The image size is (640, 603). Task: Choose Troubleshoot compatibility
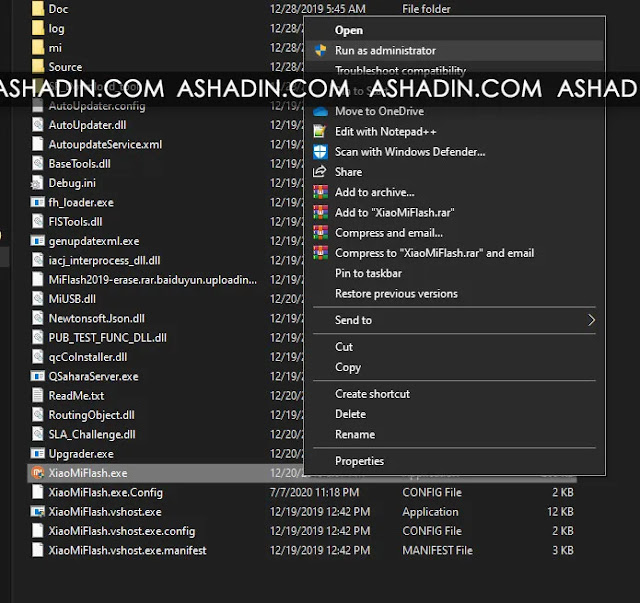coord(400,69)
